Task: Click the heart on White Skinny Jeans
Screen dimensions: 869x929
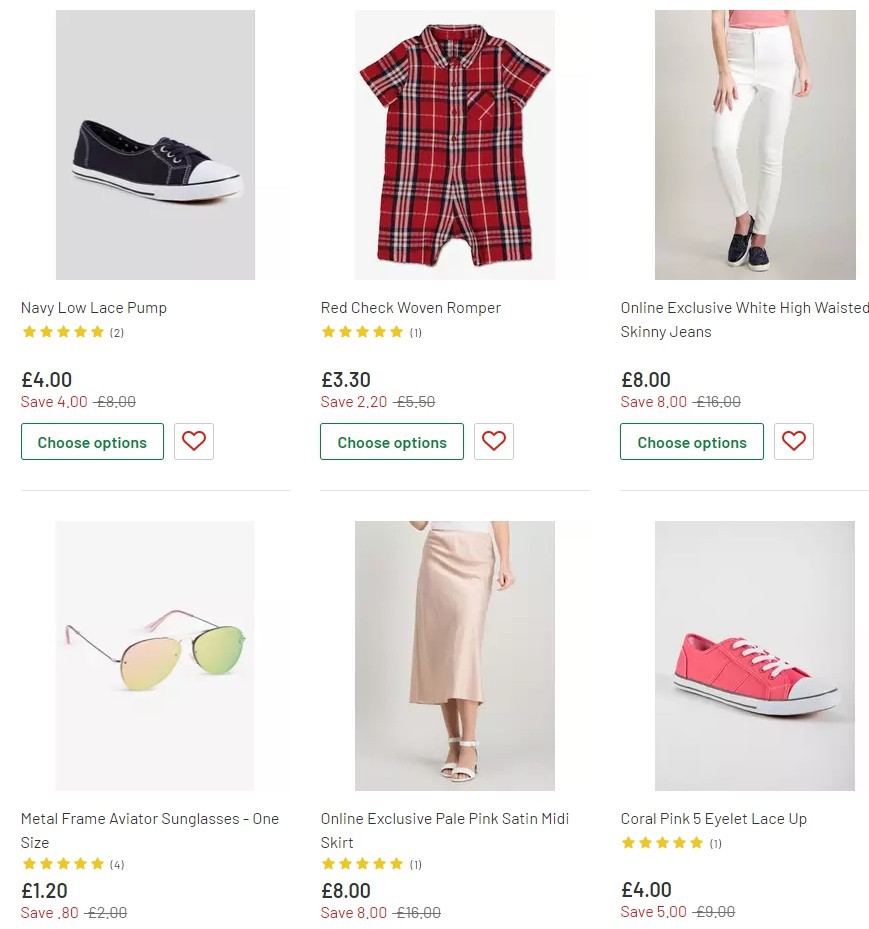Action: 794,441
